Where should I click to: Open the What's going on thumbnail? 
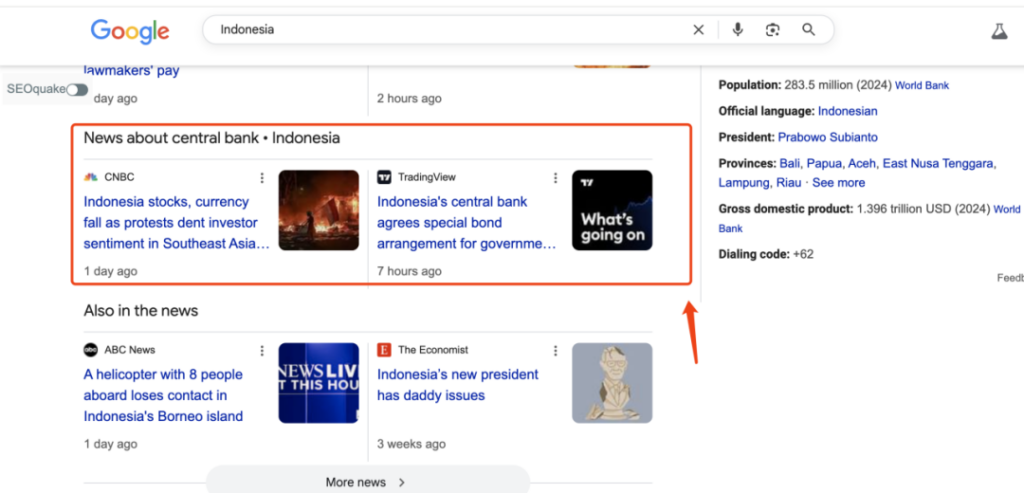coord(612,210)
